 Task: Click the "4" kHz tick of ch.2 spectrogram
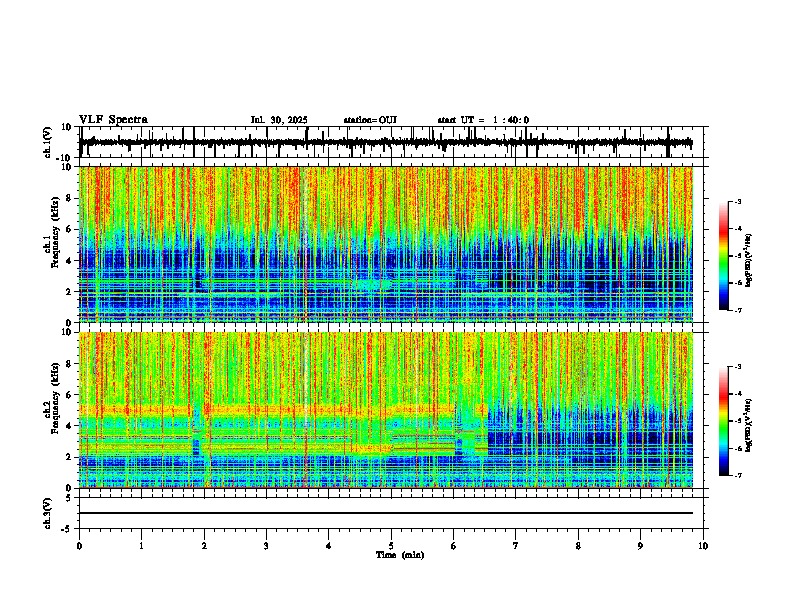[x=70, y=426]
